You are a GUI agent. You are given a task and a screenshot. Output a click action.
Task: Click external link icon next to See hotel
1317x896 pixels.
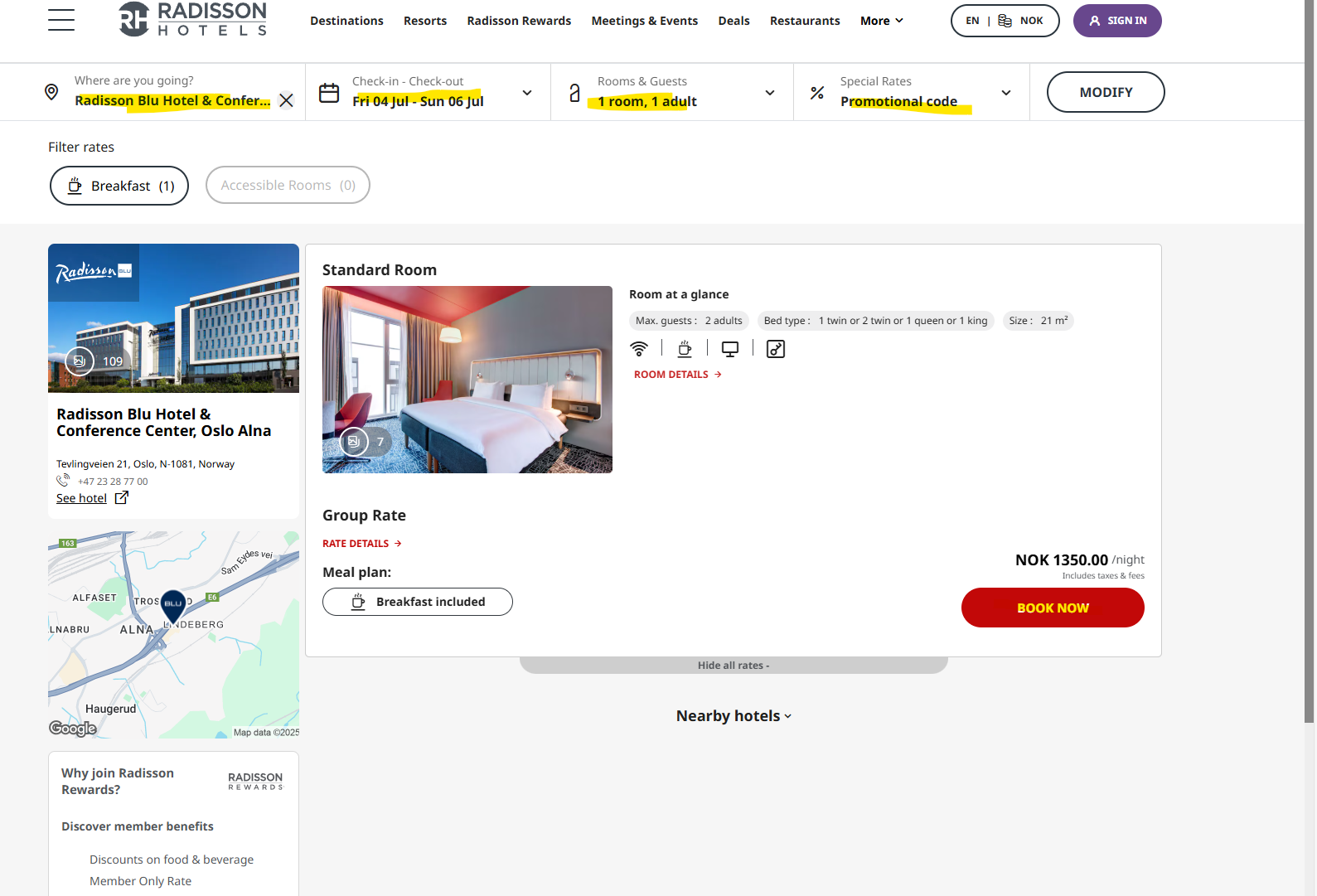[122, 497]
